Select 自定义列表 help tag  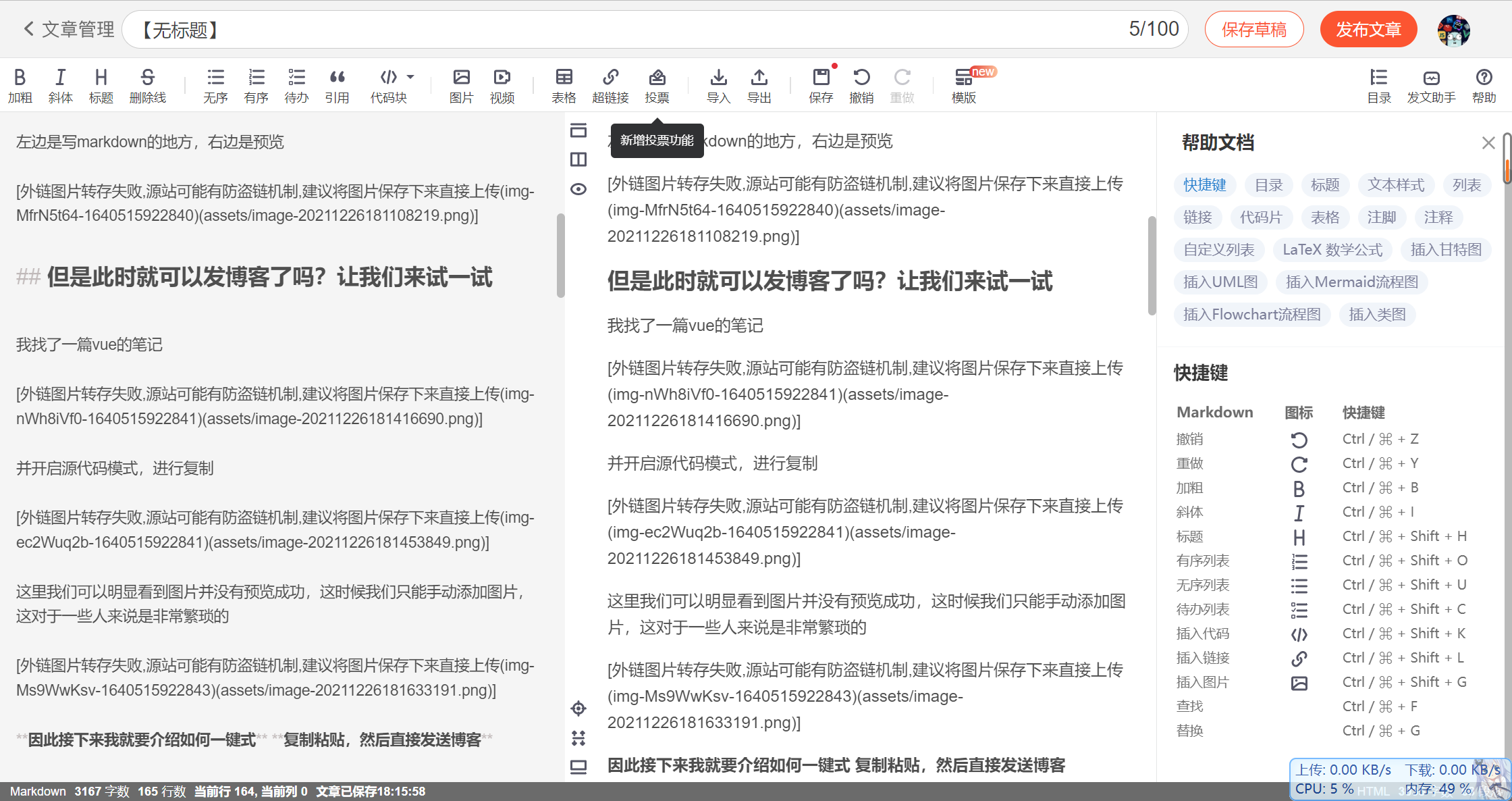pos(1219,250)
